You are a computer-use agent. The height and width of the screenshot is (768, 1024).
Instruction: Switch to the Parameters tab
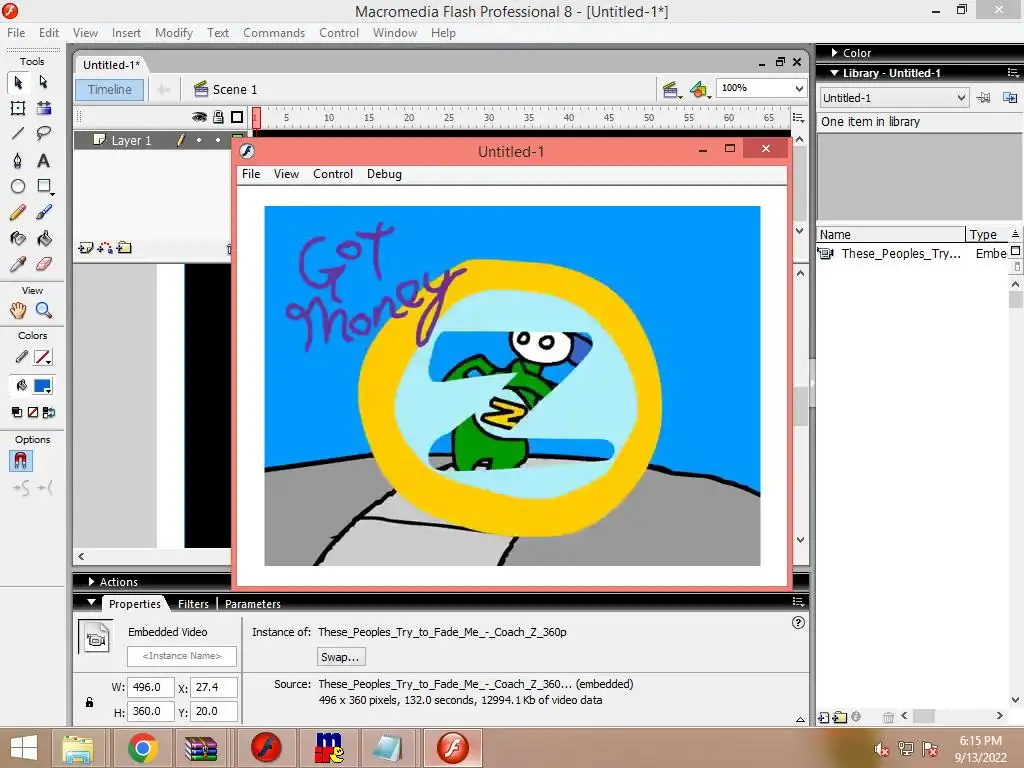coord(253,604)
